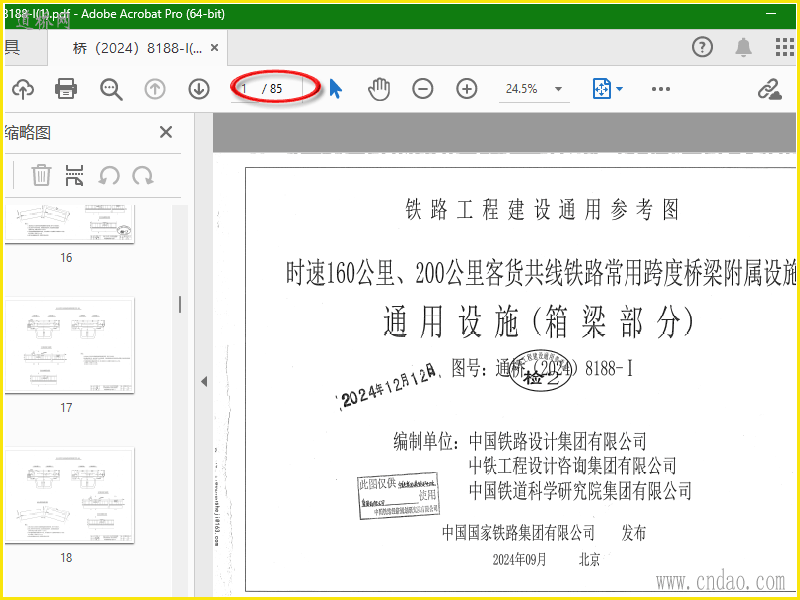The width and height of the screenshot is (800, 600).
Task: Open the notifications bell
Action: coord(743,47)
